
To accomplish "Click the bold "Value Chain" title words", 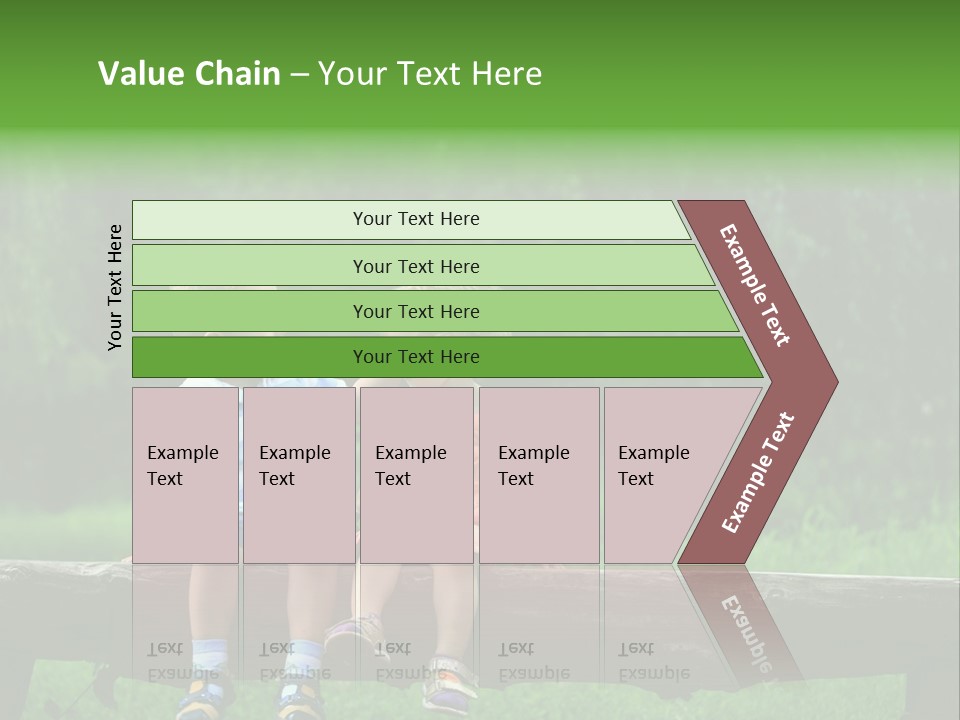I will [x=189, y=74].
